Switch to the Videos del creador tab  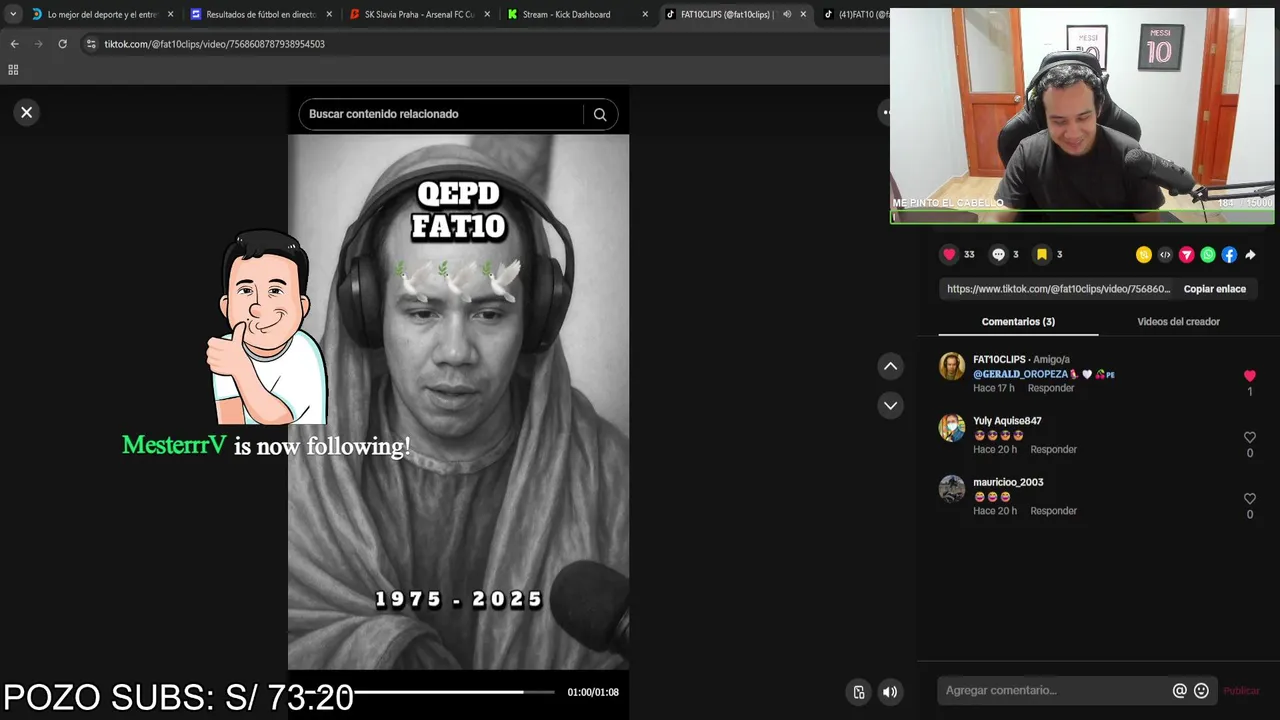click(1178, 322)
